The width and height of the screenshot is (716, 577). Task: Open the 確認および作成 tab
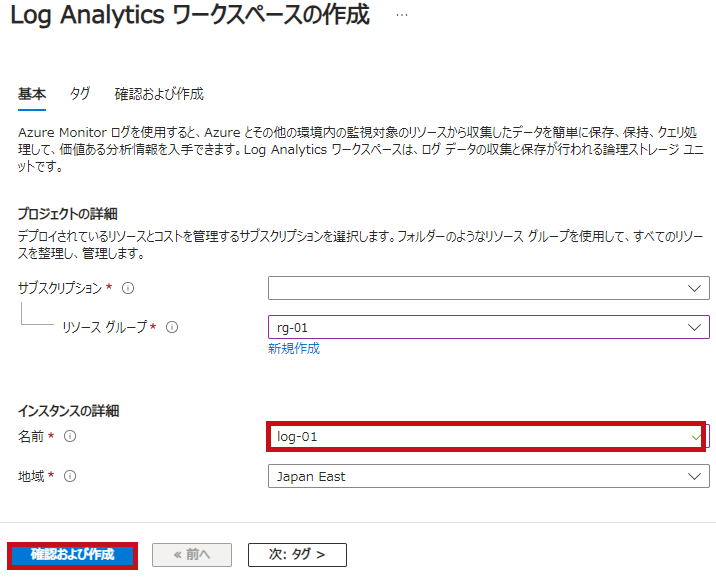click(159, 94)
